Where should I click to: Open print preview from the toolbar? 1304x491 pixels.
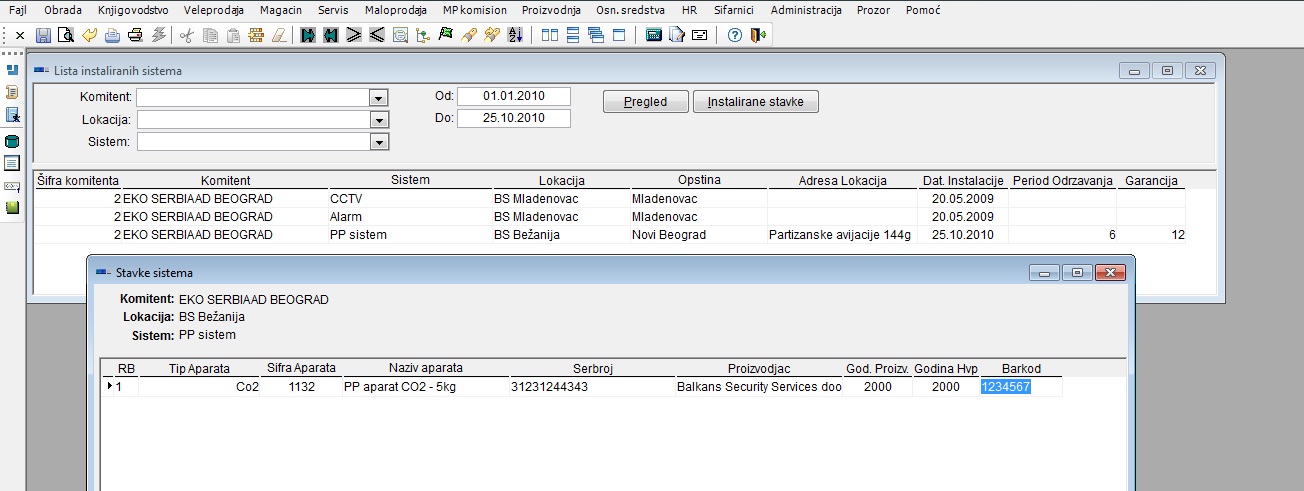[65, 35]
